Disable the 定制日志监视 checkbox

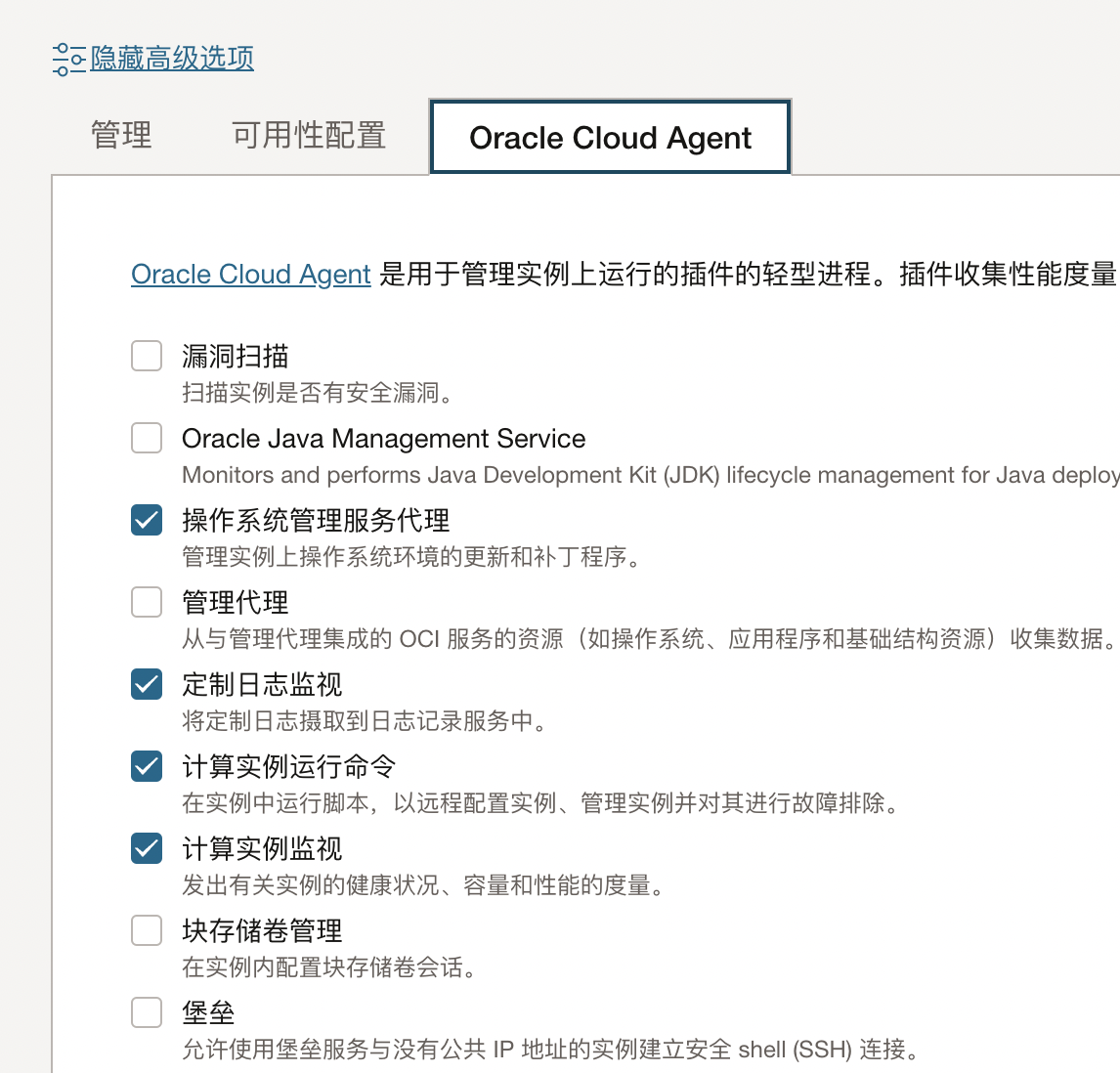click(147, 684)
